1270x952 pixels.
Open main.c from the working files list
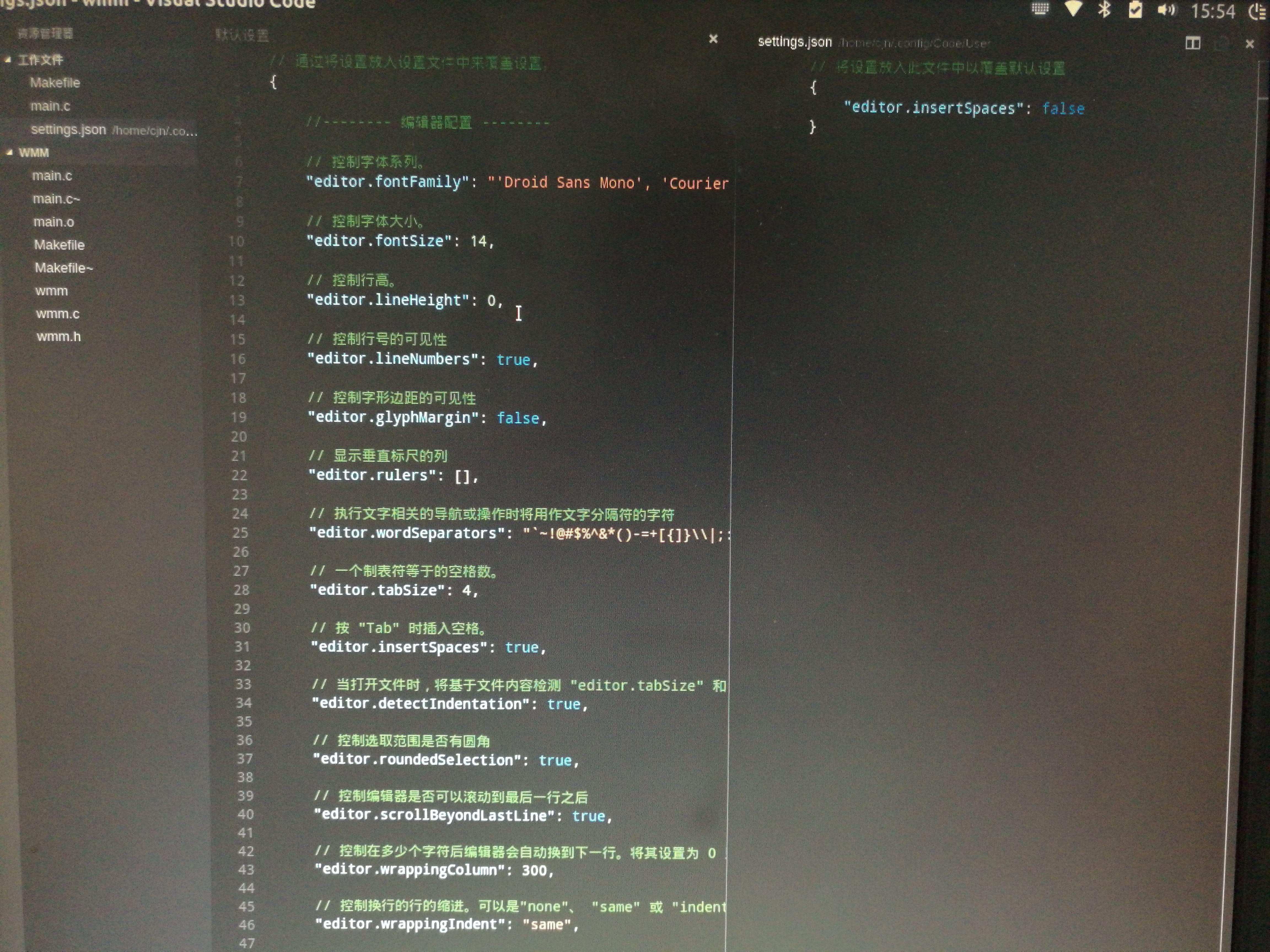click(50, 106)
